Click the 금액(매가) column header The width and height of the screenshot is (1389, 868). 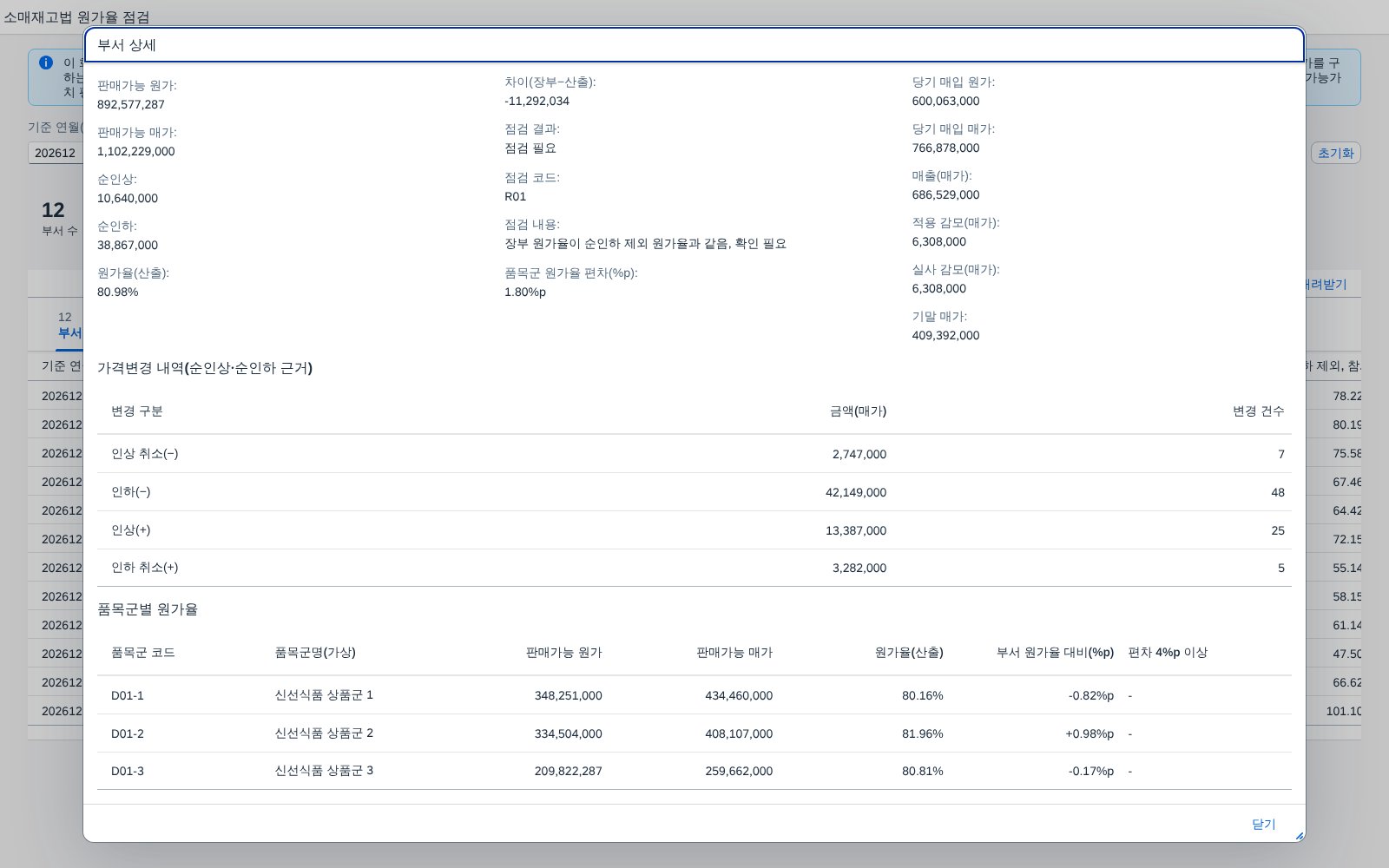point(858,411)
